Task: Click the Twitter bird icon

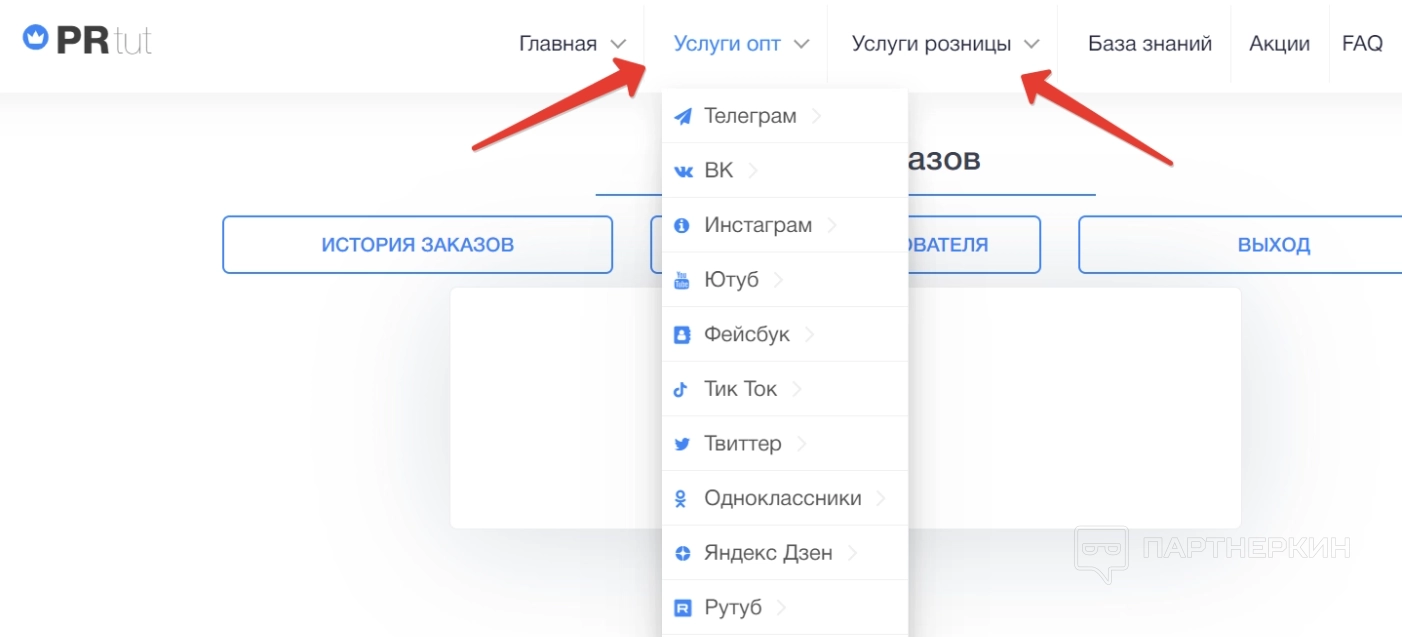Action: (x=683, y=444)
